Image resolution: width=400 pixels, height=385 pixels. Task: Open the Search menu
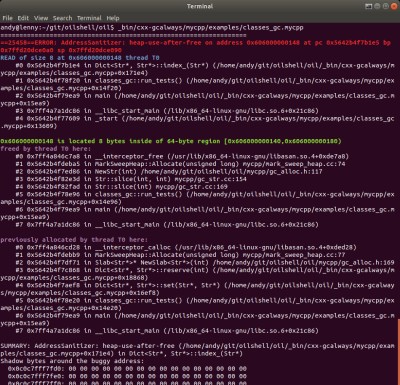62,18
